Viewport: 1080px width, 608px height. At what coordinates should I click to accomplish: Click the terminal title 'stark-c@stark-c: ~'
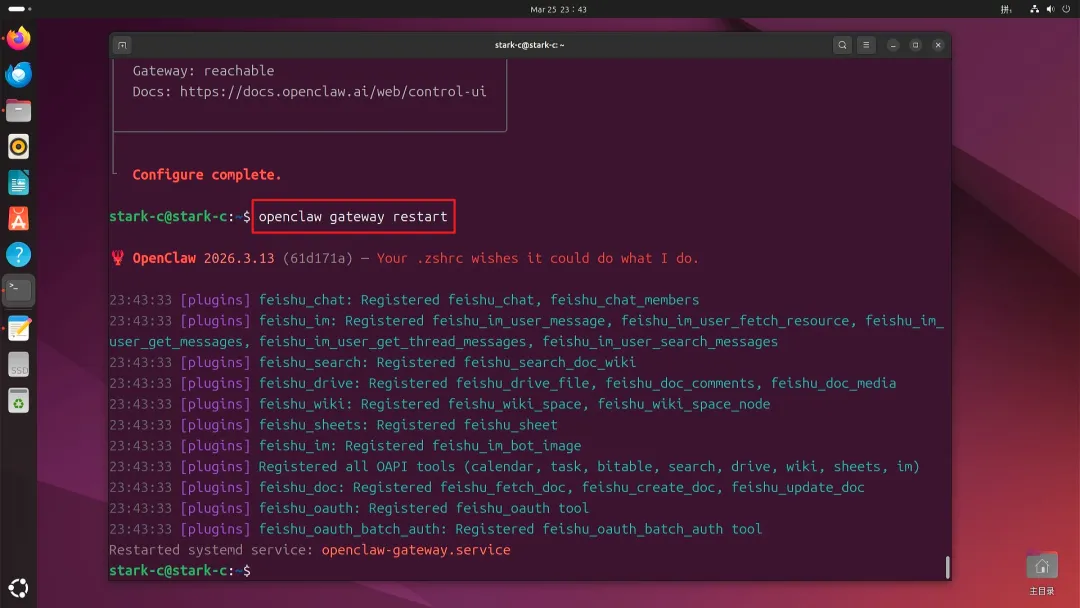pos(530,45)
